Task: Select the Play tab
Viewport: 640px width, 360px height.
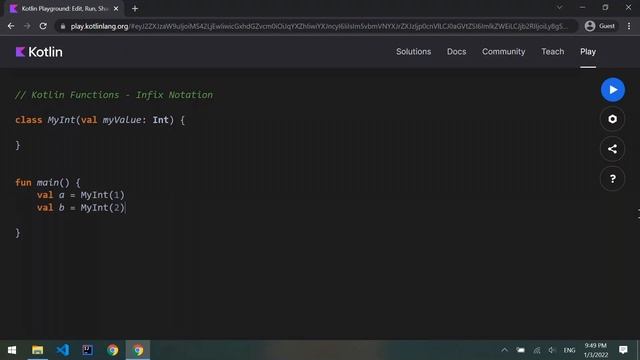Action: pyautogui.click(x=588, y=51)
